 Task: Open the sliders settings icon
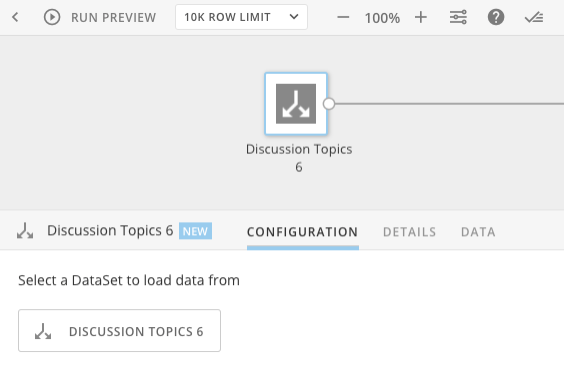click(x=458, y=17)
